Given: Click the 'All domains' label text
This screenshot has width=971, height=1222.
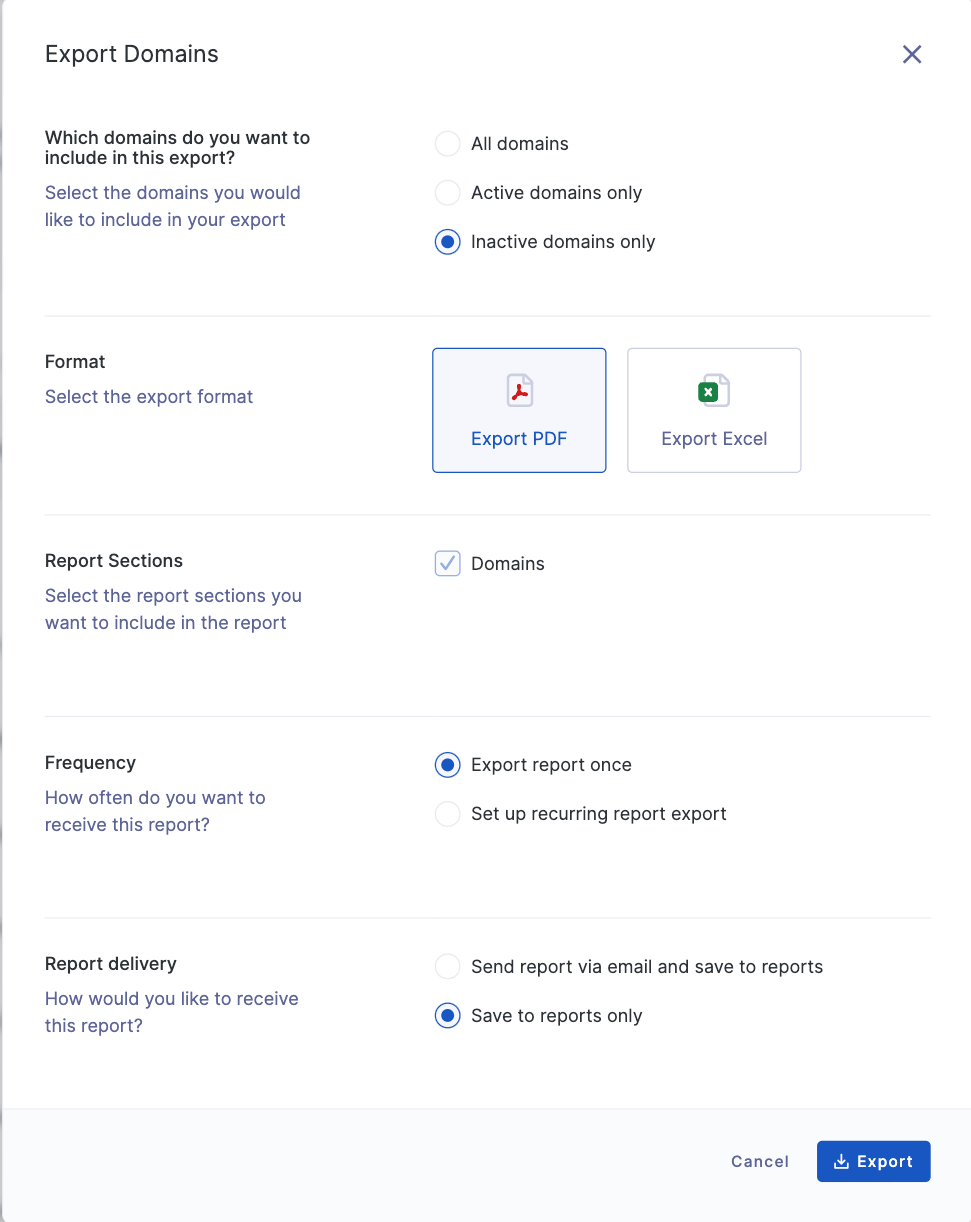Looking at the screenshot, I should [520, 144].
